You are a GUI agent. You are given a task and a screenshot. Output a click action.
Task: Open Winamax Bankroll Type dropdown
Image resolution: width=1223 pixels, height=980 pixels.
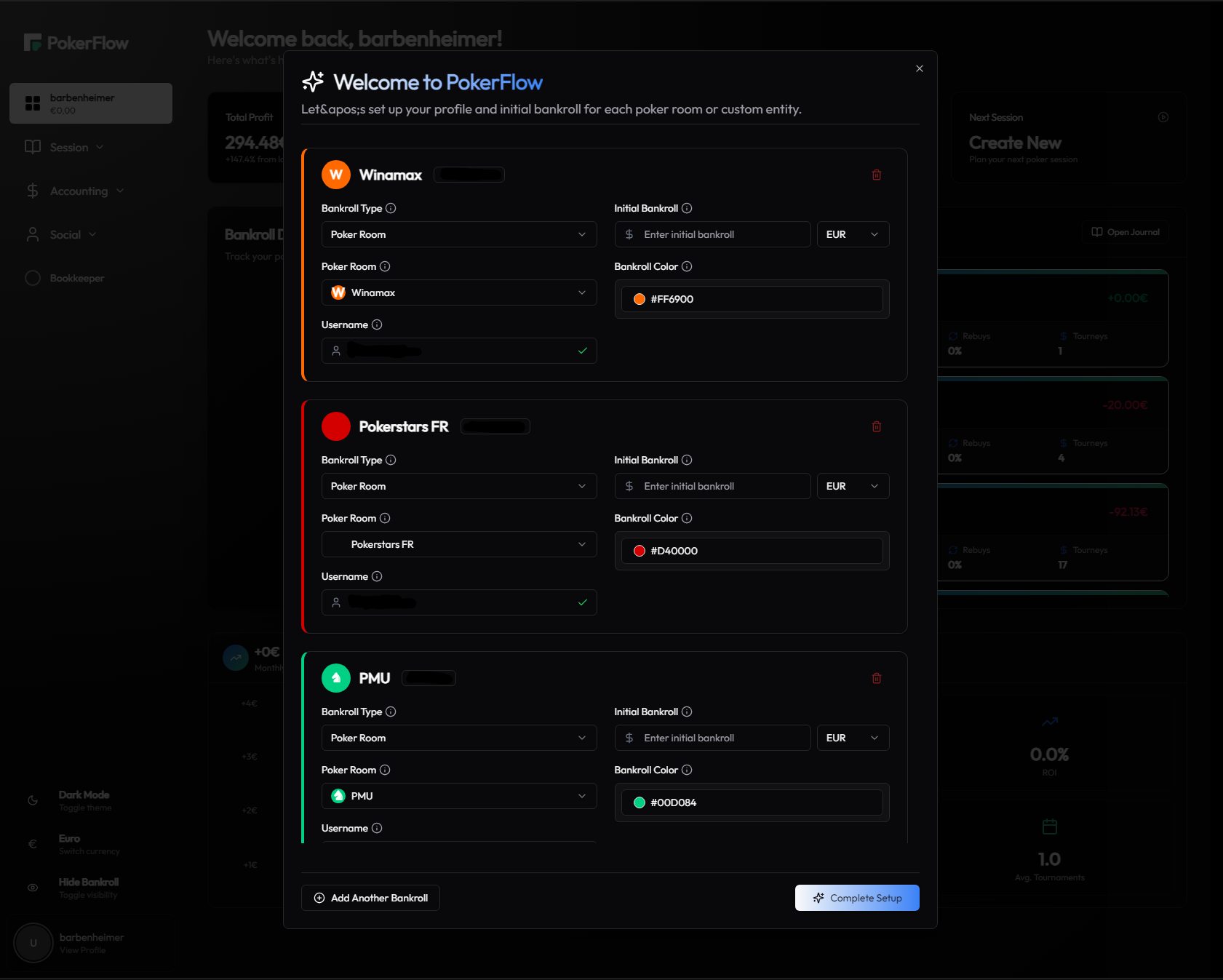(459, 234)
